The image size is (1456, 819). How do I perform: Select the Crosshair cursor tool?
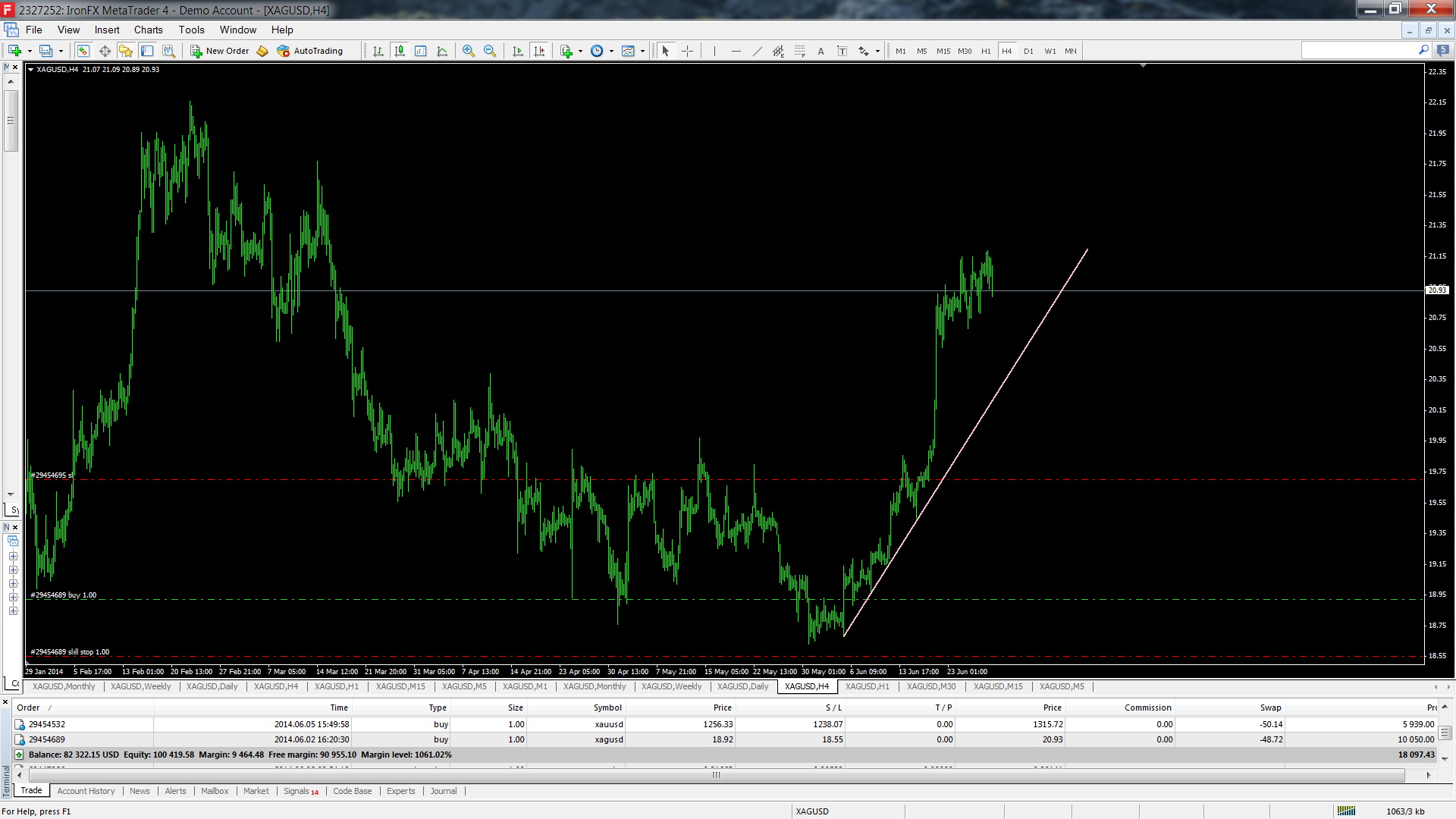tap(687, 51)
